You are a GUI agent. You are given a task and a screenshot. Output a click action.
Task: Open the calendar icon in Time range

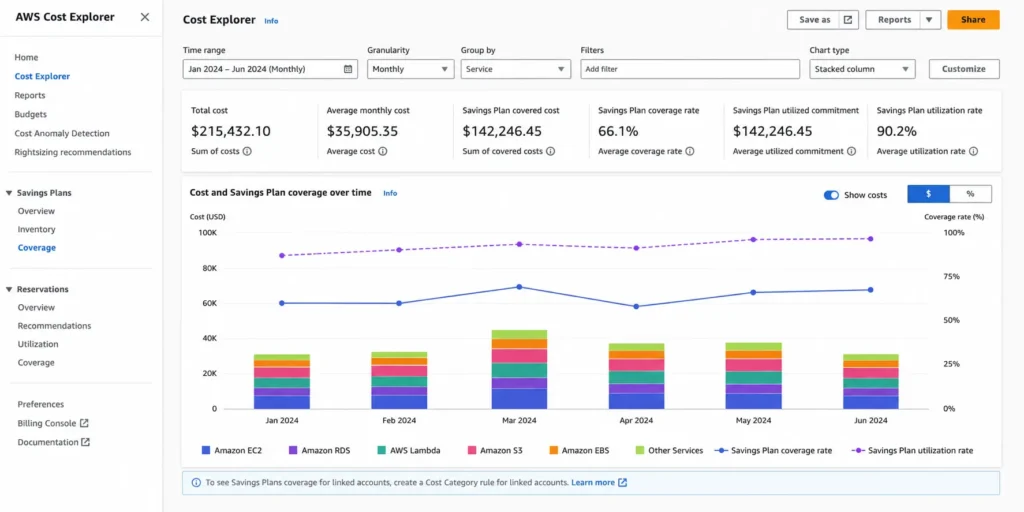pyautogui.click(x=348, y=69)
